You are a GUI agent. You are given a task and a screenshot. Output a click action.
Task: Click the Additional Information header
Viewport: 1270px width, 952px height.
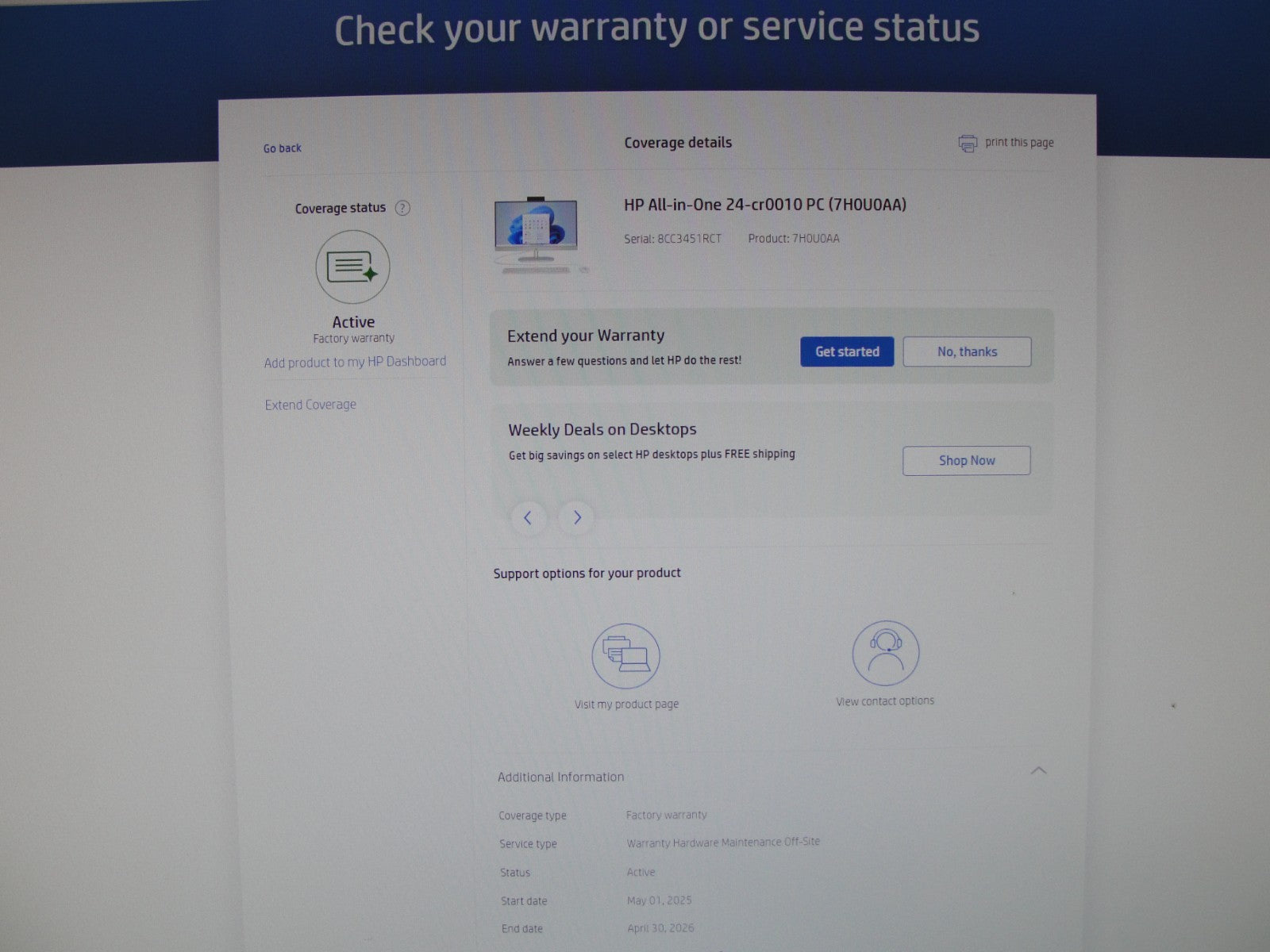point(560,777)
